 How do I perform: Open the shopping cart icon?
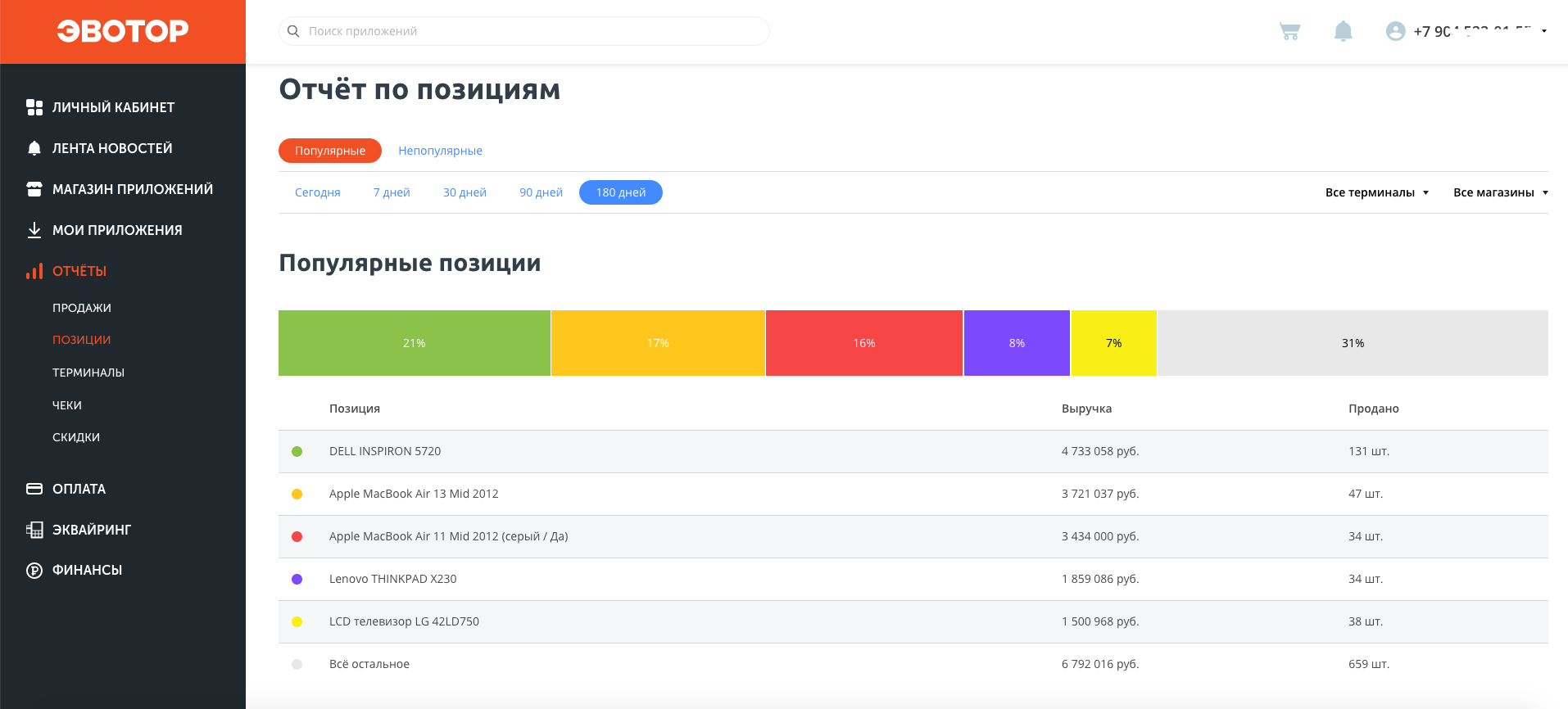coord(1289,31)
